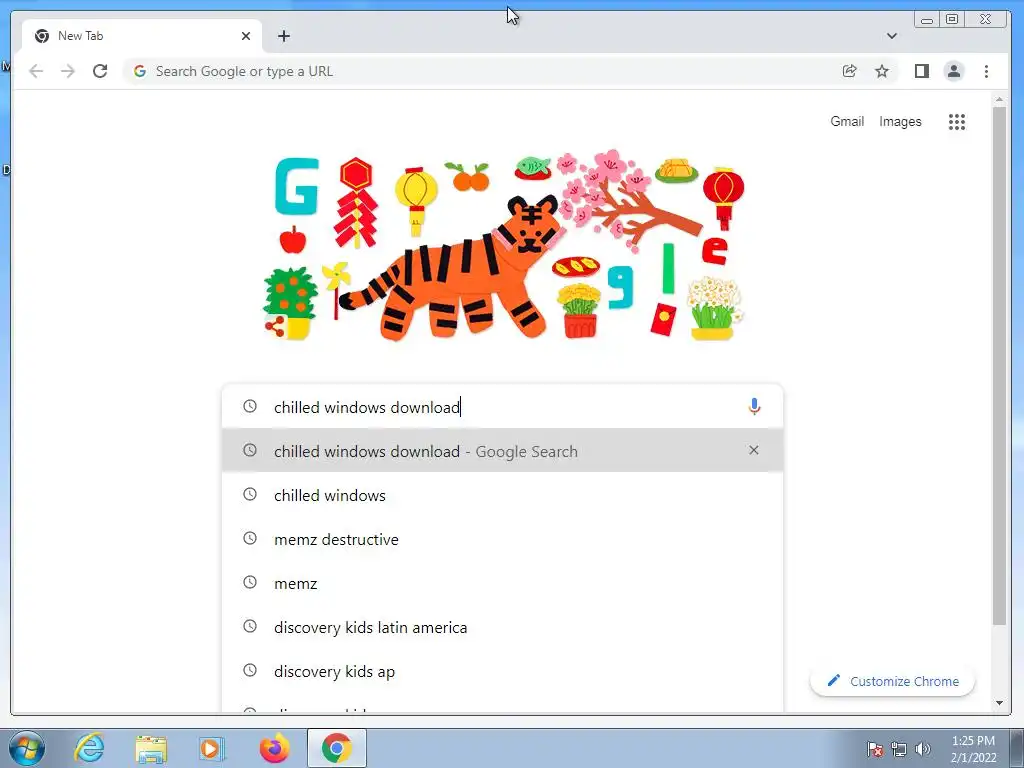
Task: Choose the 'memz' suggestion
Action: (502, 583)
